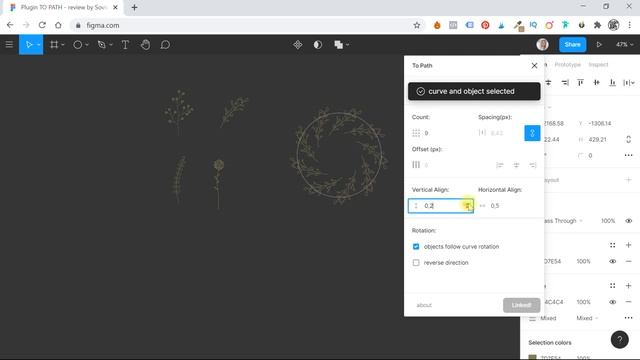Toggle objects follow curve rotation checkbox

pyautogui.click(x=416, y=247)
